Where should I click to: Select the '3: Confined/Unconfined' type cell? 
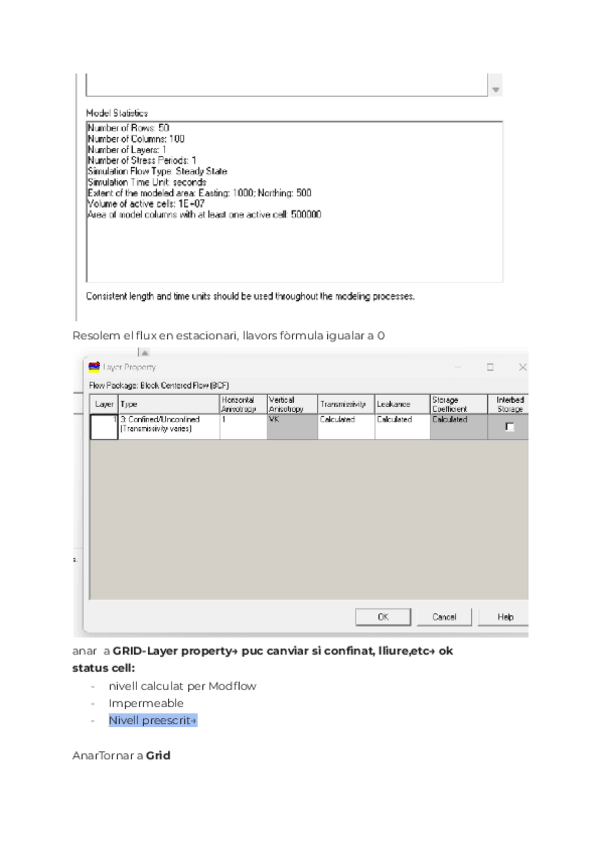pyautogui.click(x=169, y=427)
